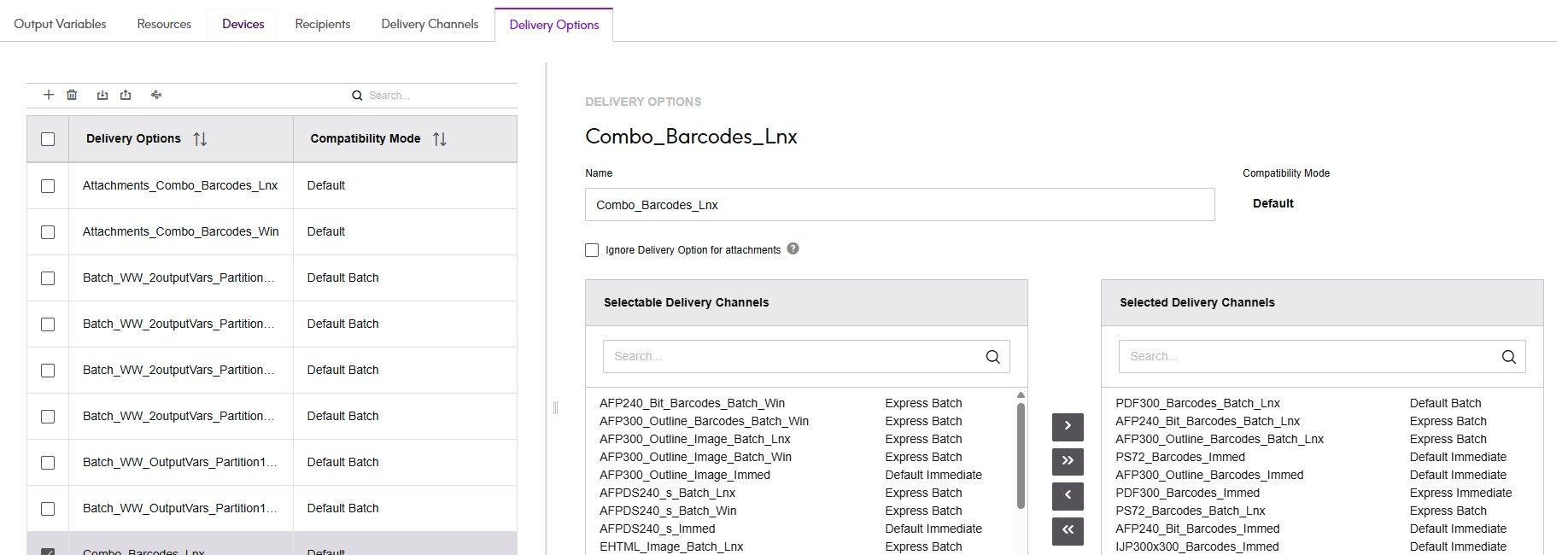Select PS72_Barcodes_Immed in Selected channels

click(x=1180, y=457)
